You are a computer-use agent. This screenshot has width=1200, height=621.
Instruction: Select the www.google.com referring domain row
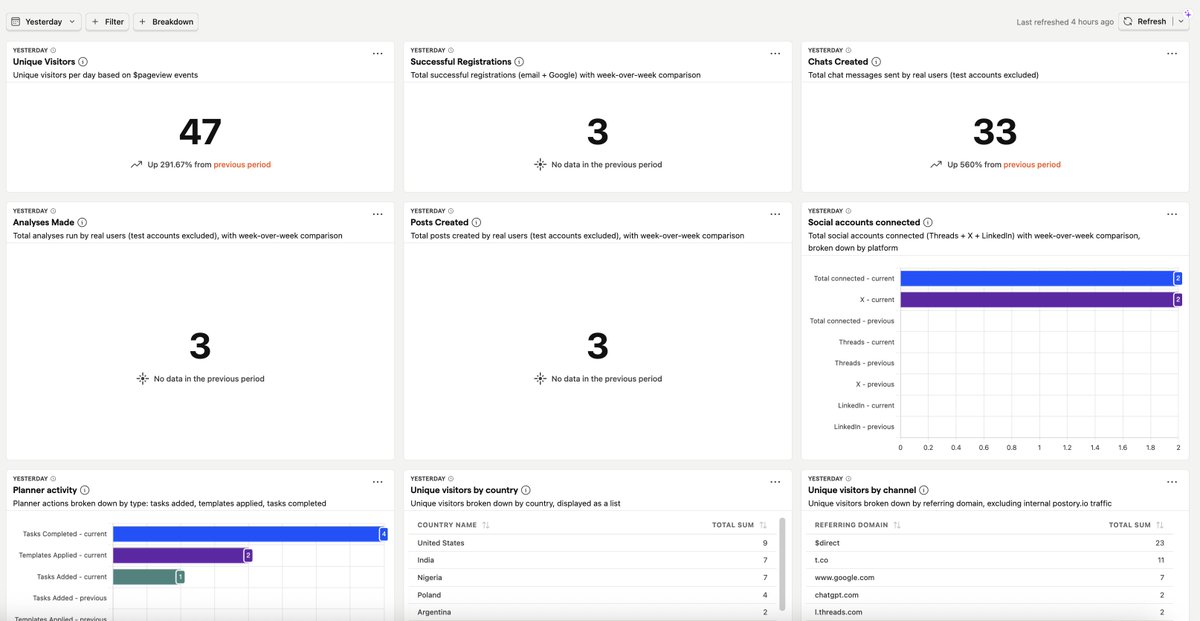[x=990, y=578]
